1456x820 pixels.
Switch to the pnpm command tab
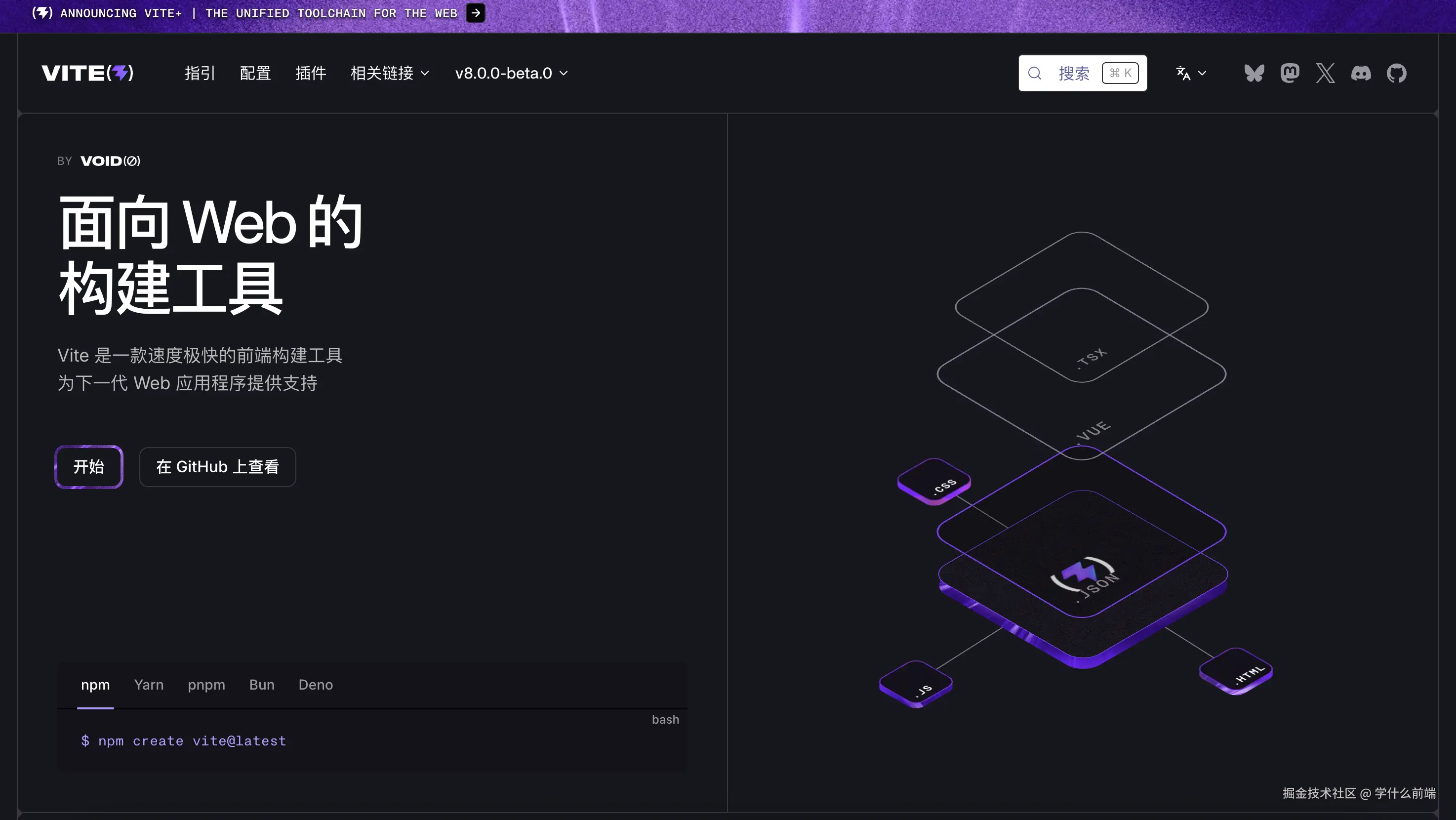click(x=206, y=685)
